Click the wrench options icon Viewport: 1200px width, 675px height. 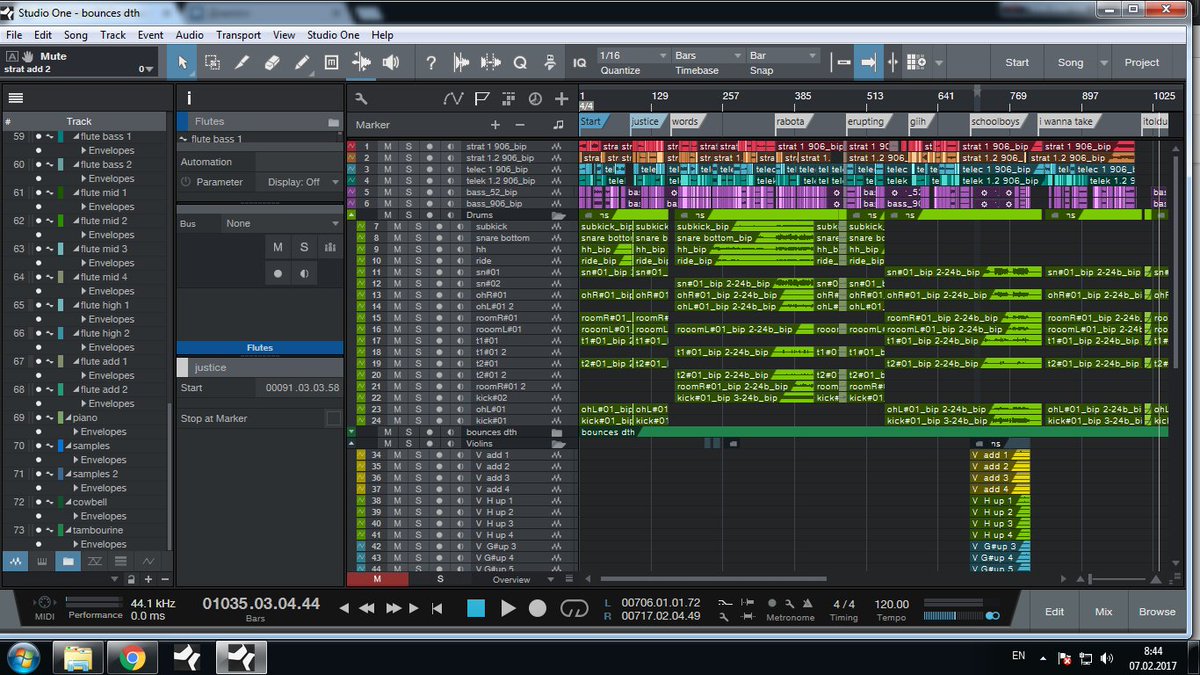tap(361, 98)
